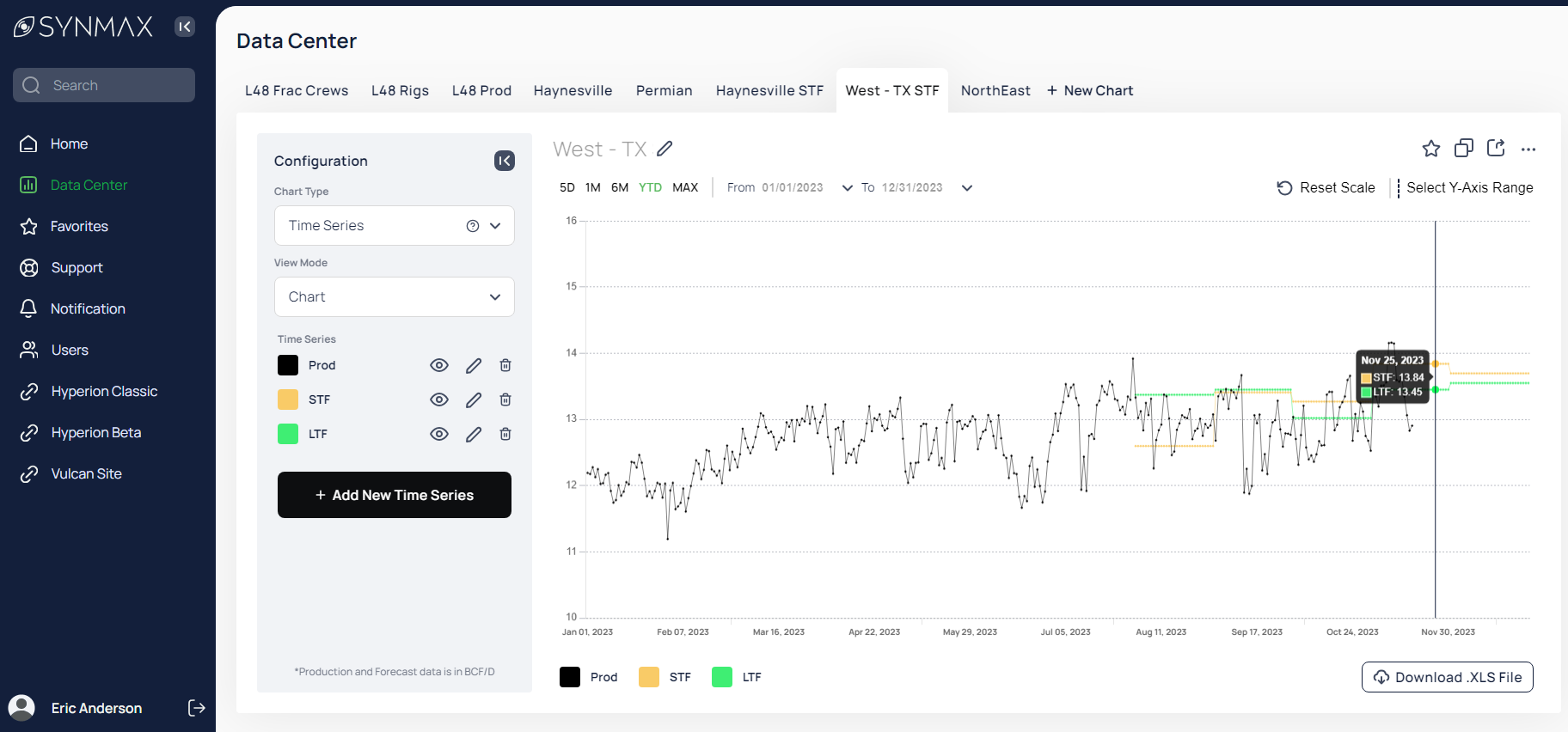
Task: Favorite this chart with the star icon
Action: [1430, 149]
